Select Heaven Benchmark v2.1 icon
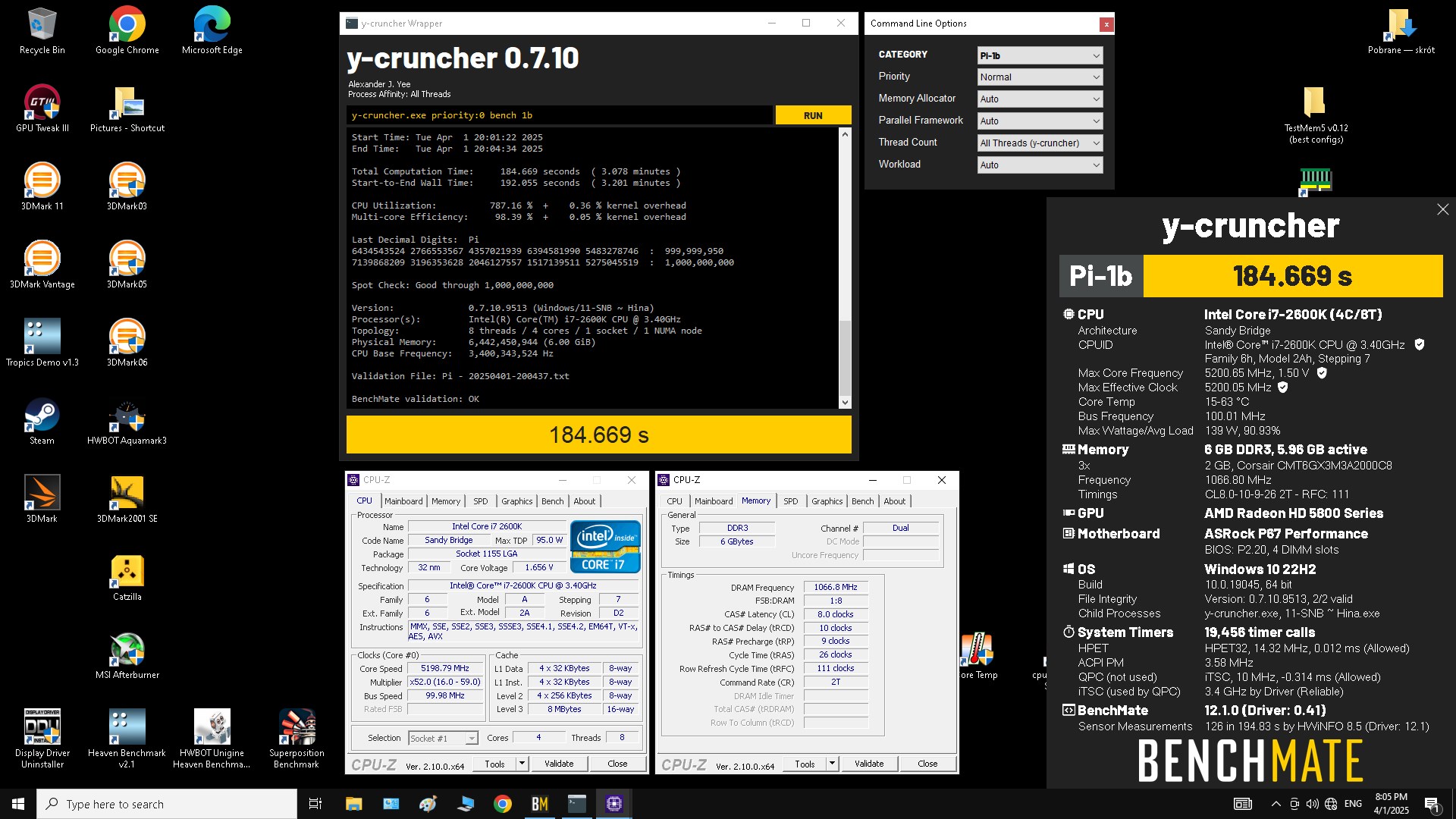This screenshot has height=819, width=1456. [x=127, y=739]
